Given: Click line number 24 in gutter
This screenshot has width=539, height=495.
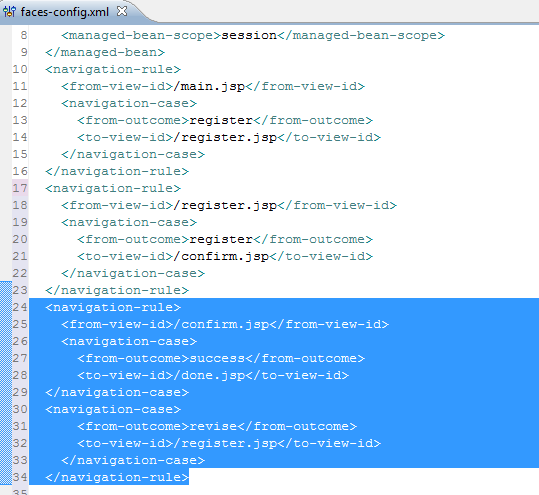Looking at the screenshot, I should click(x=20, y=307).
